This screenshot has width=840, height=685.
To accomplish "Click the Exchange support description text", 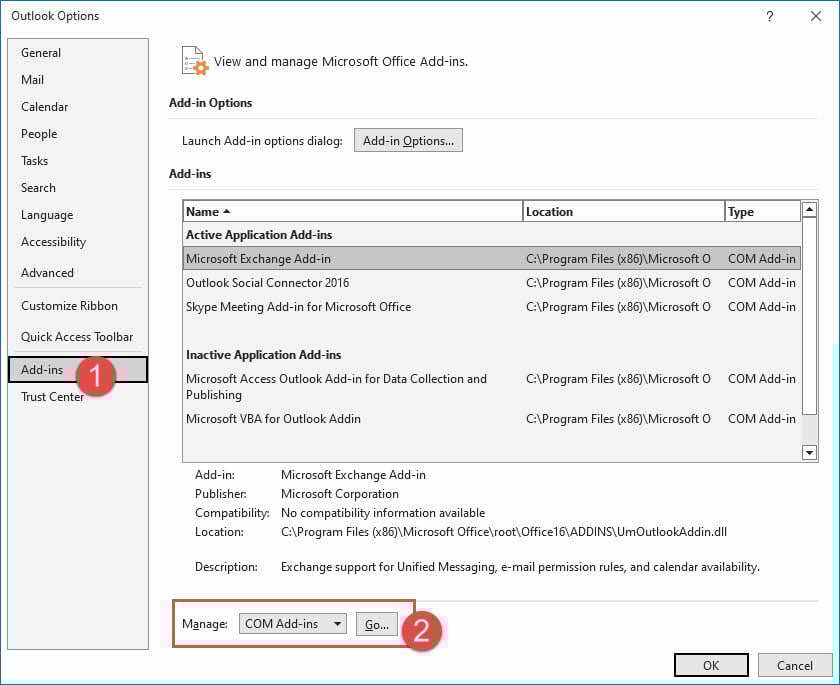I will [x=520, y=567].
